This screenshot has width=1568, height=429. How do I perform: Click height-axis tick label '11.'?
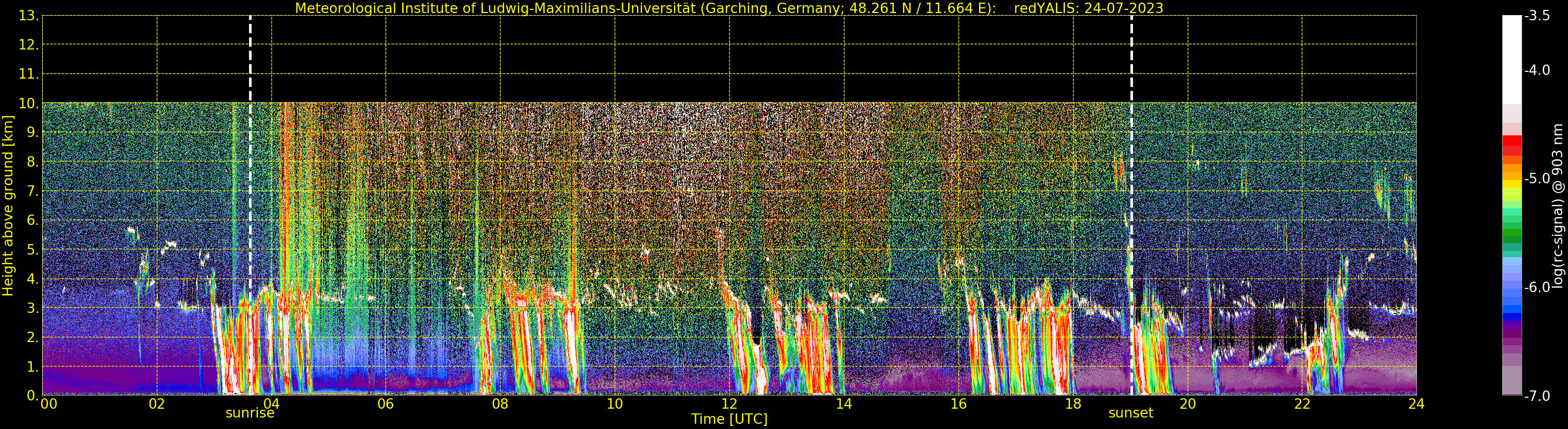(29, 74)
